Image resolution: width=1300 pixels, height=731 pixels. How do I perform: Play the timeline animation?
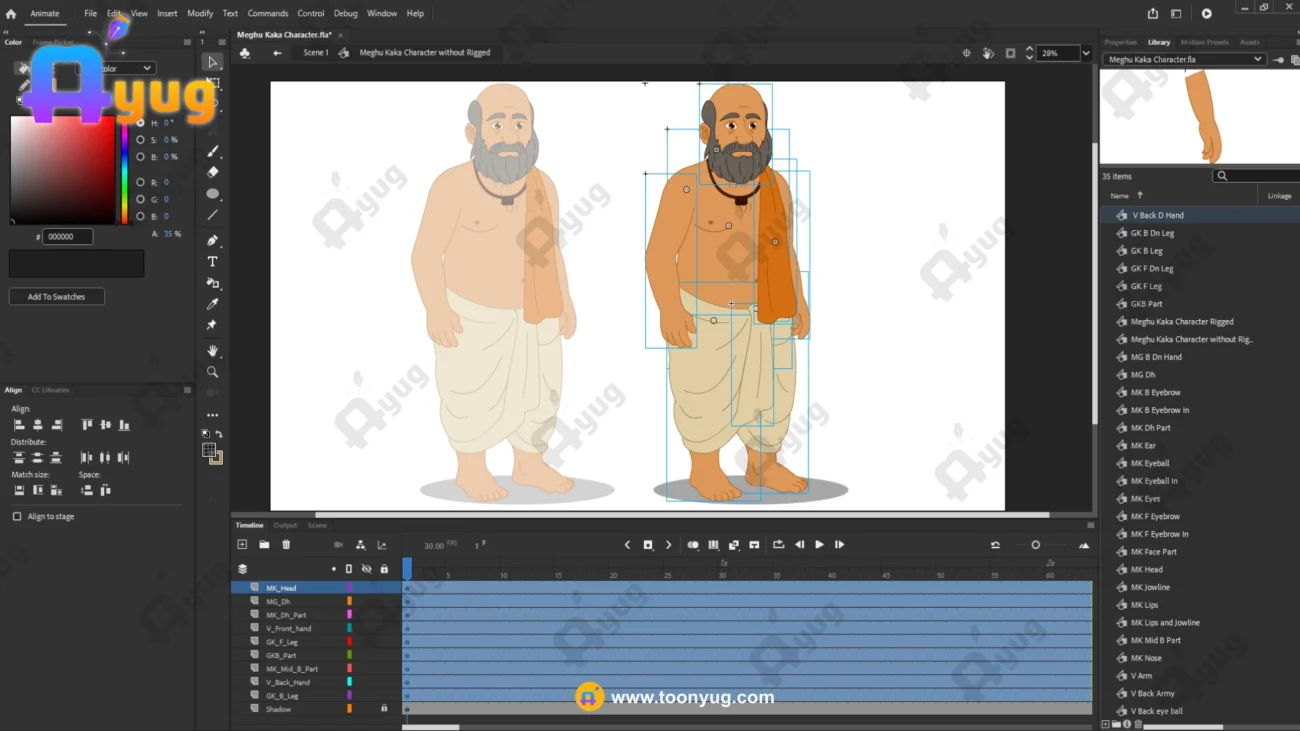(x=819, y=545)
